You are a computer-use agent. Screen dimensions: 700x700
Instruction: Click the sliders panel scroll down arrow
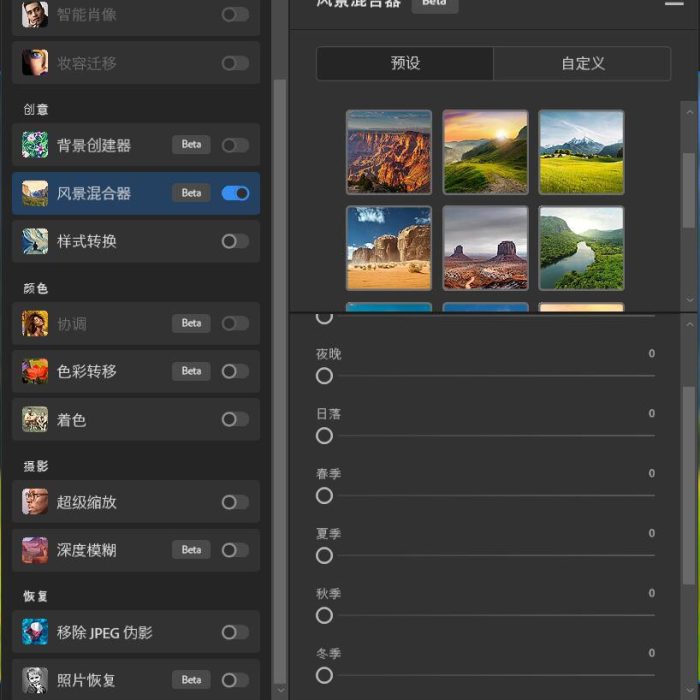690,691
